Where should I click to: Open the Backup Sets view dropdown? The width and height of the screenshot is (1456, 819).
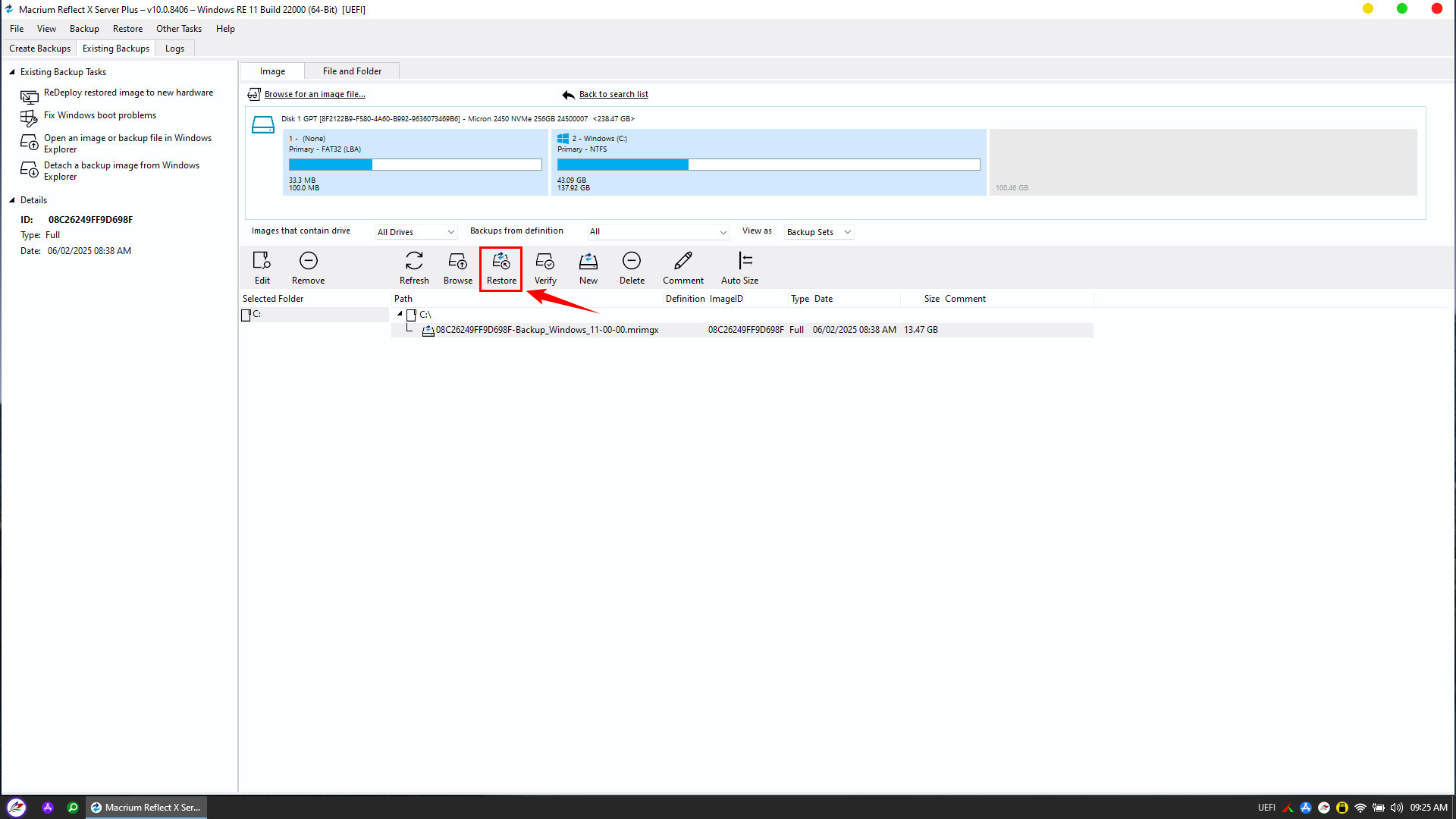pos(818,232)
